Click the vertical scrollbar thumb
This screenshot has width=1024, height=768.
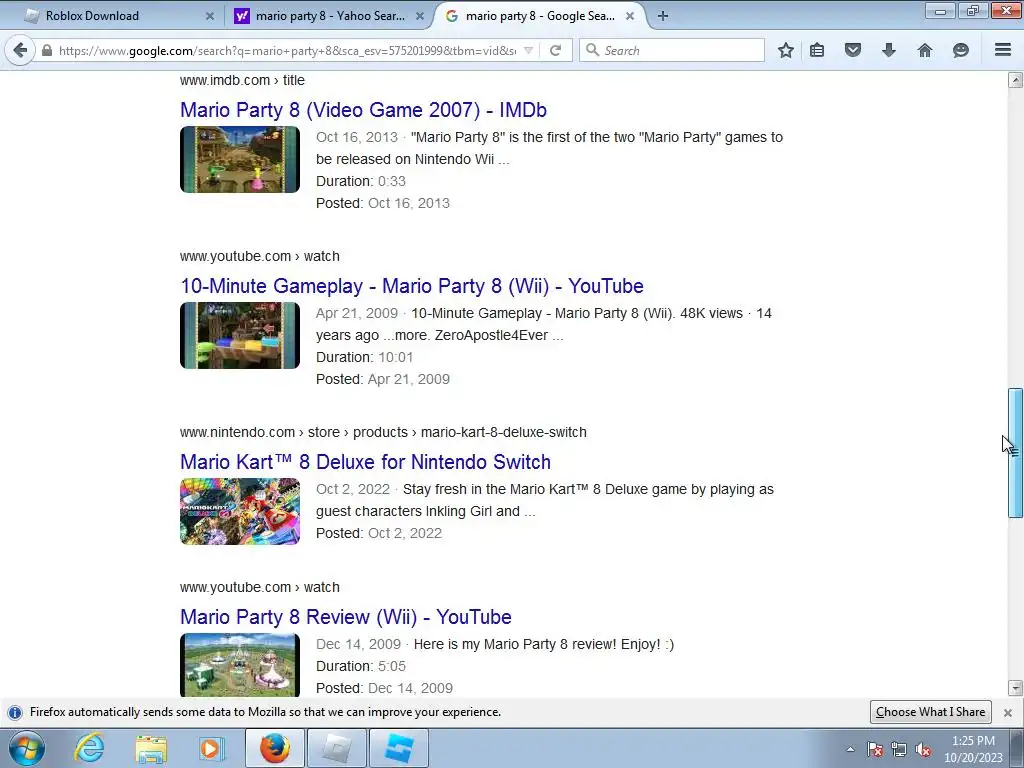[1015, 453]
